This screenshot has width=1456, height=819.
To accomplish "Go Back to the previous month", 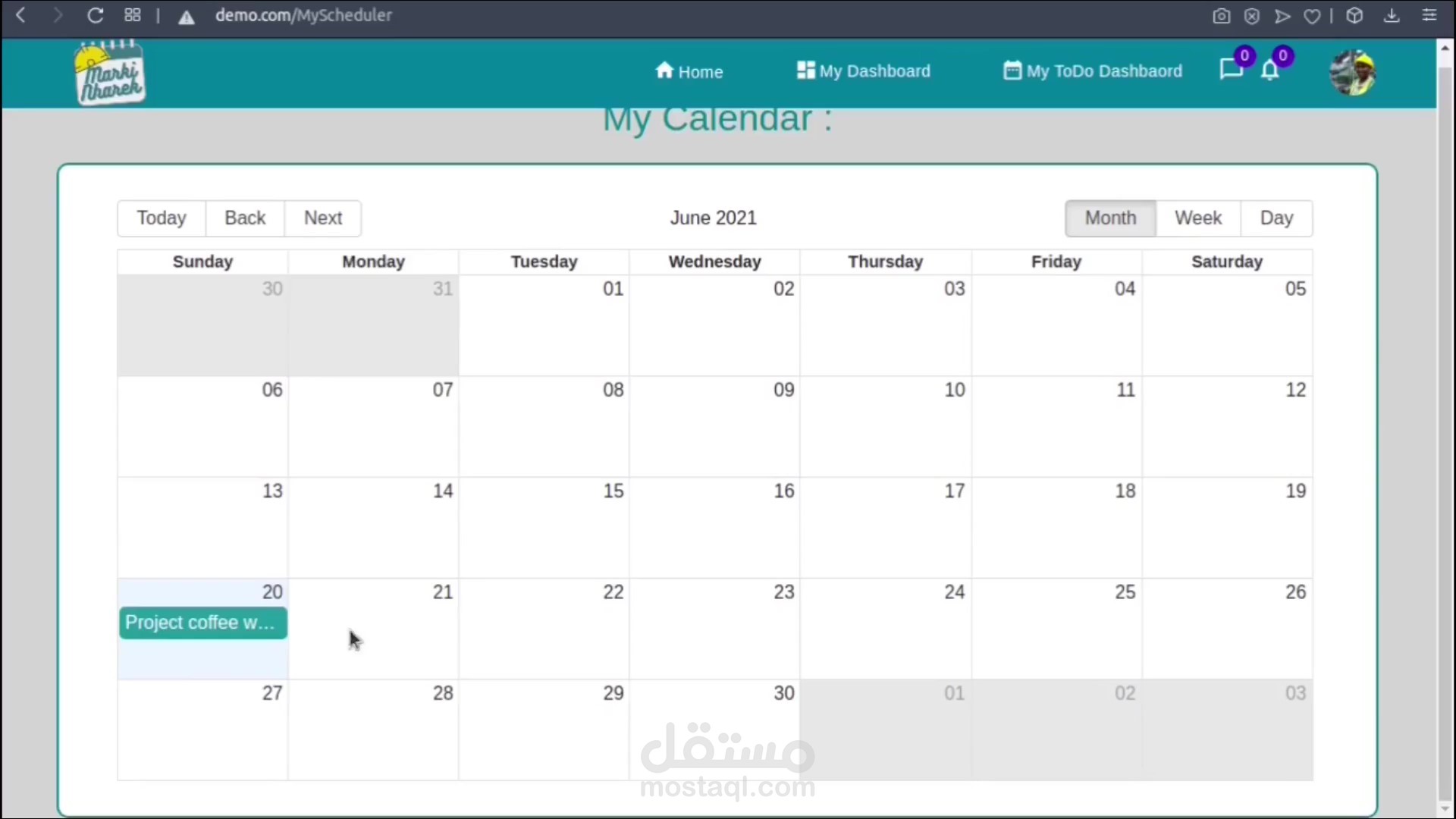I will (x=245, y=218).
